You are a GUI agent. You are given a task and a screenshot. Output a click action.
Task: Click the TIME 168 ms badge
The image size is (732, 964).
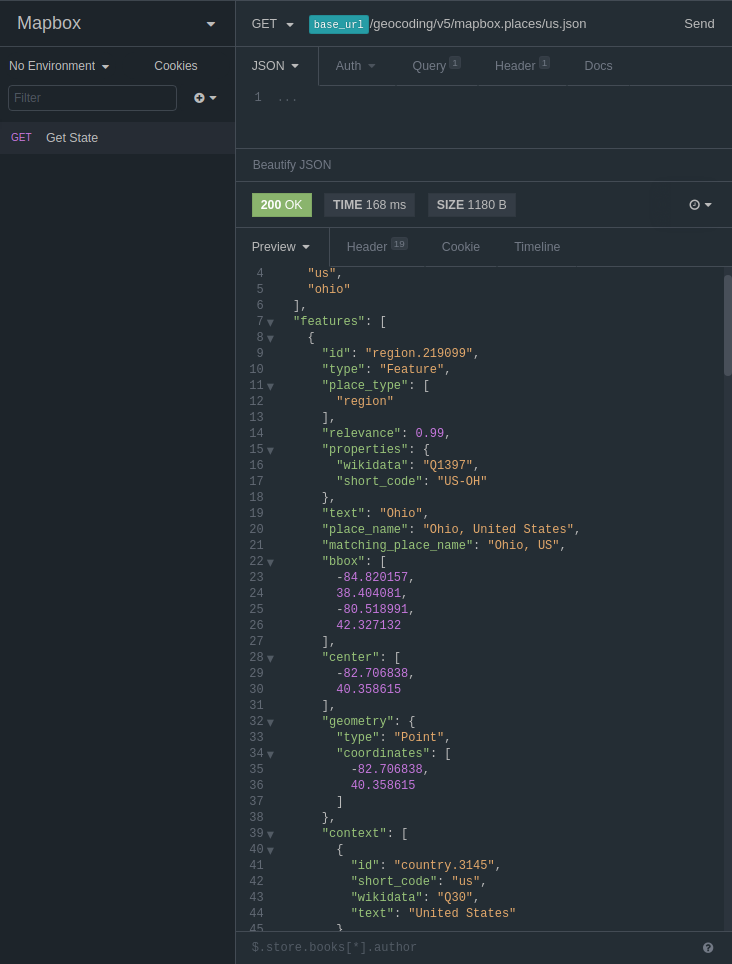(x=369, y=205)
